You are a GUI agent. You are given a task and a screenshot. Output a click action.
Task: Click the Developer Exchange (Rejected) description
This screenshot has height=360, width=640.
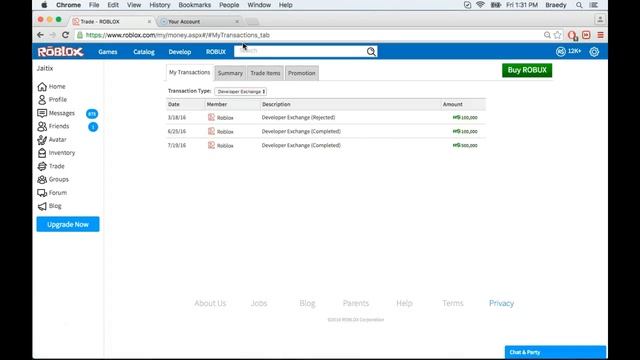[x=298, y=118]
